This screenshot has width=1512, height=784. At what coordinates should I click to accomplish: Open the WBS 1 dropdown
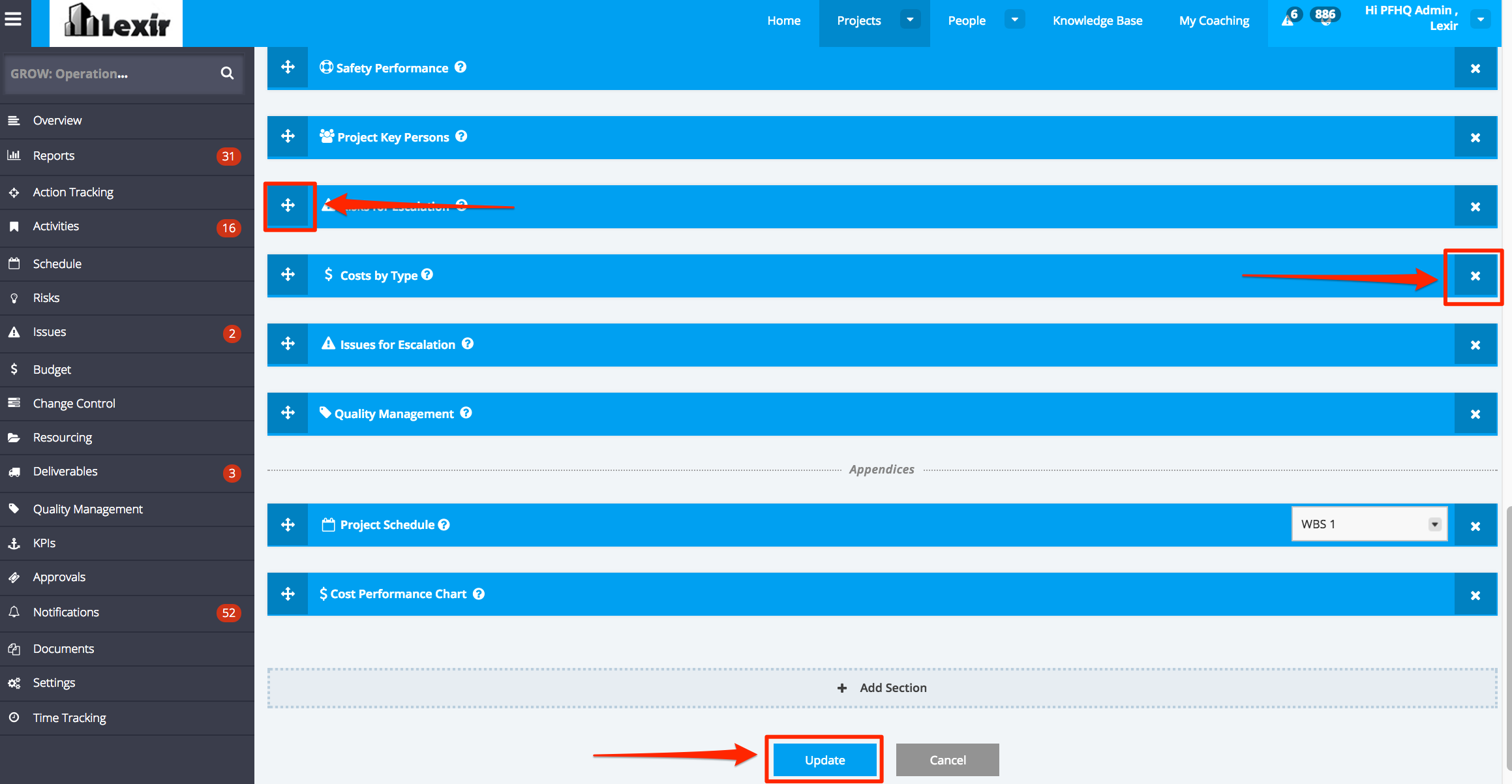point(1369,524)
